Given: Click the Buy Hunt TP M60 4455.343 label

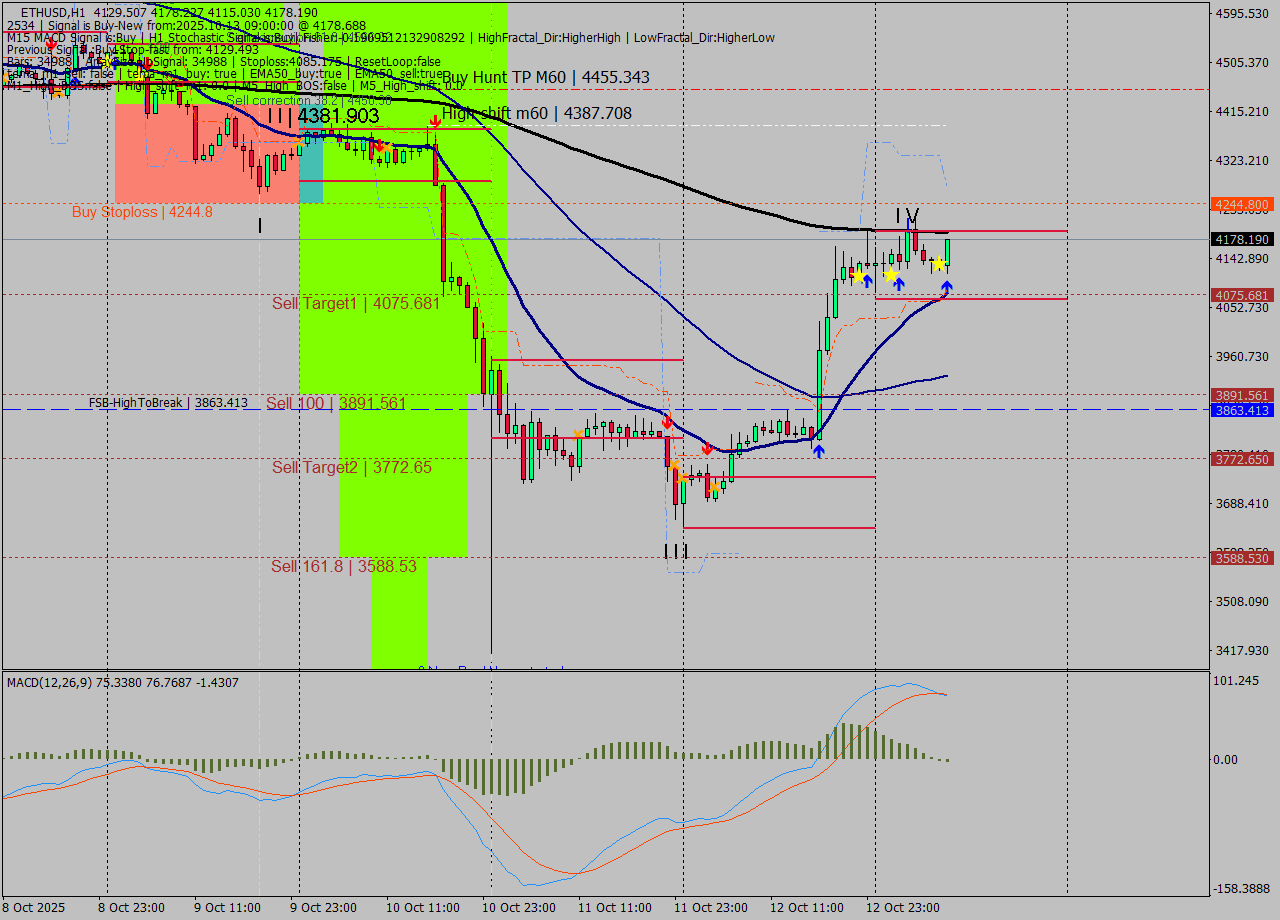Looking at the screenshot, I should (545, 76).
